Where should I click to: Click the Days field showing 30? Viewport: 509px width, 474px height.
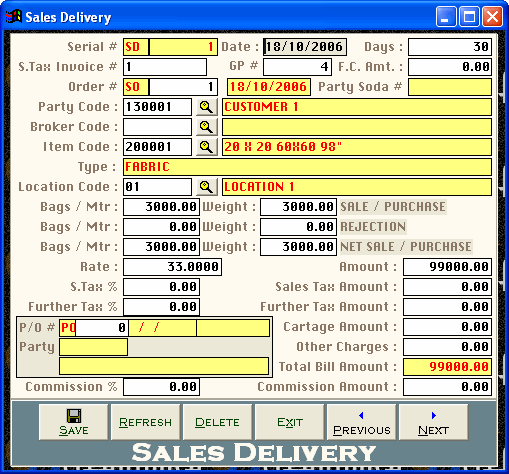(x=450, y=47)
